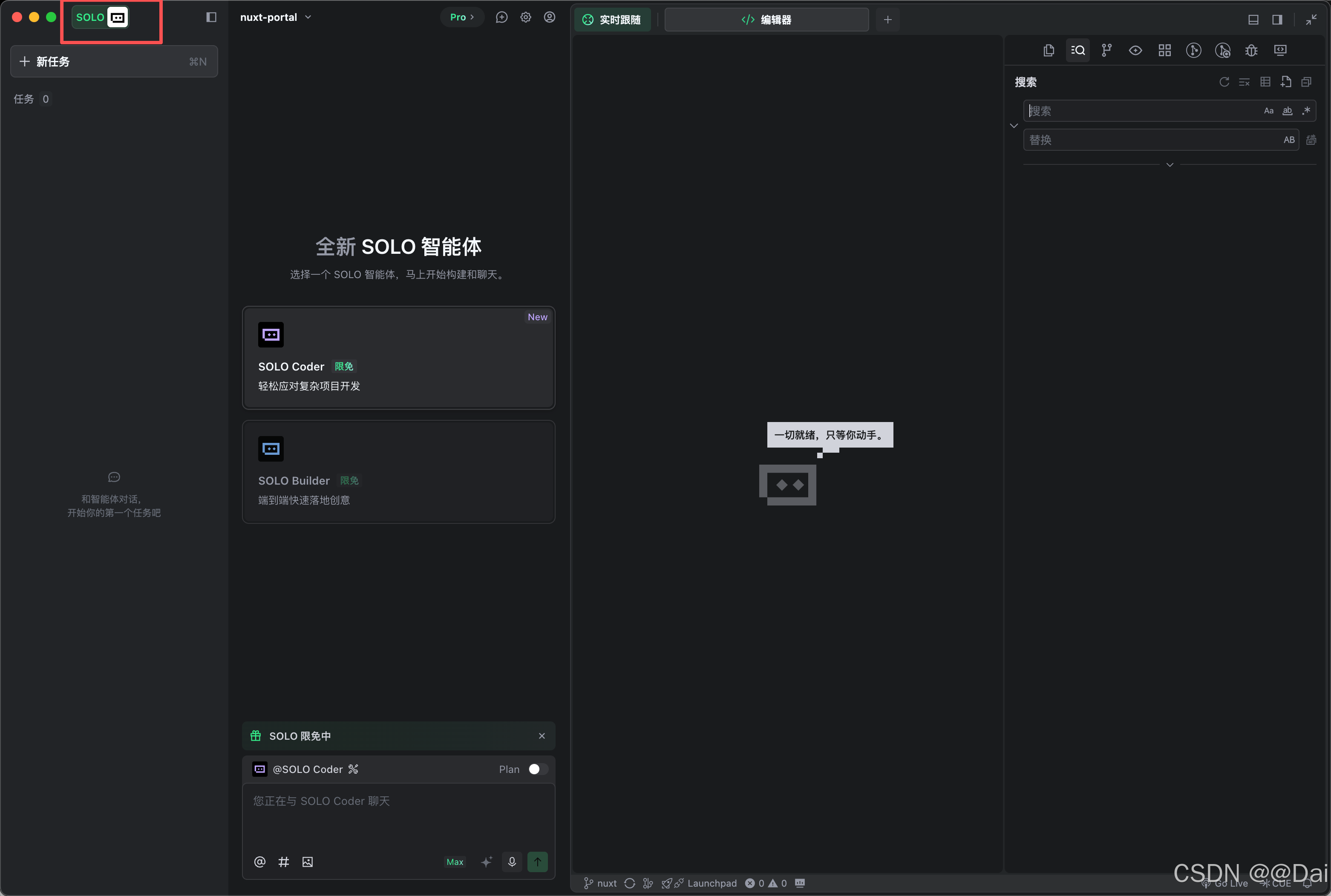Click the hashtag context icon in chat
This screenshot has width=1331, height=896.
284,862
